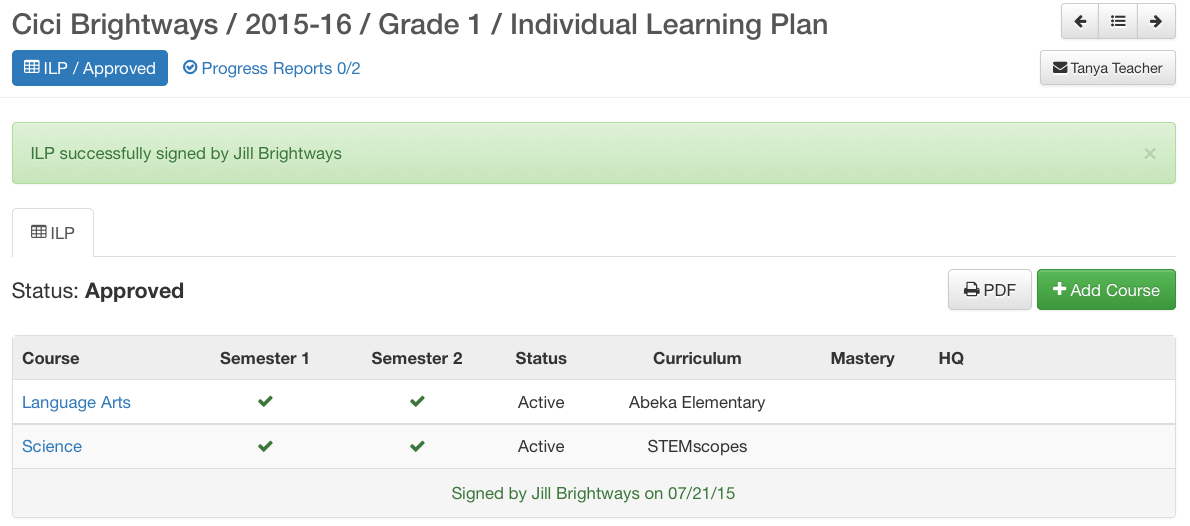Click the signed by Jill Brightways footer
This screenshot has height=526, width=1190.
pos(593,493)
